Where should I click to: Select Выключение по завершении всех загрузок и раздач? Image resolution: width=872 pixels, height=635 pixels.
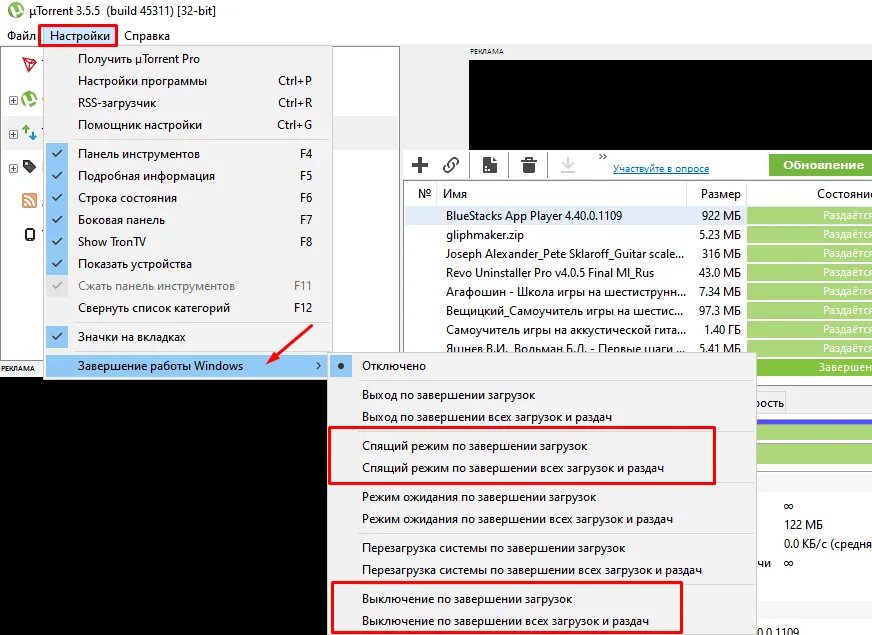coord(542,621)
